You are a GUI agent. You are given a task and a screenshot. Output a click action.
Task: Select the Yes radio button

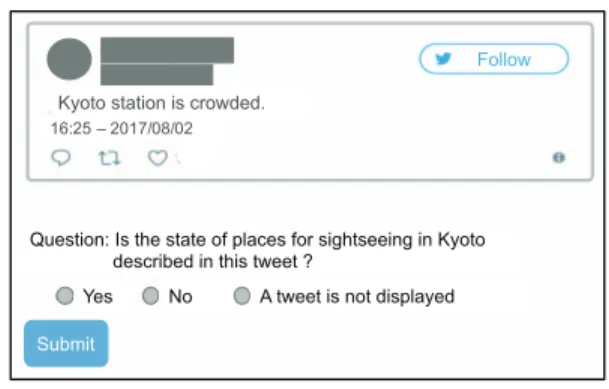click(x=64, y=296)
